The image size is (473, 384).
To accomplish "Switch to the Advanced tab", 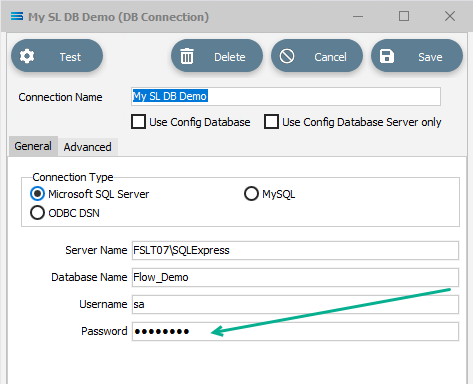I will pos(88,147).
